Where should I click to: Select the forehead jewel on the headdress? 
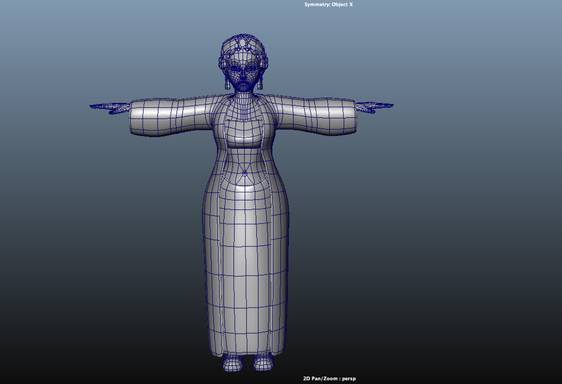(243, 43)
